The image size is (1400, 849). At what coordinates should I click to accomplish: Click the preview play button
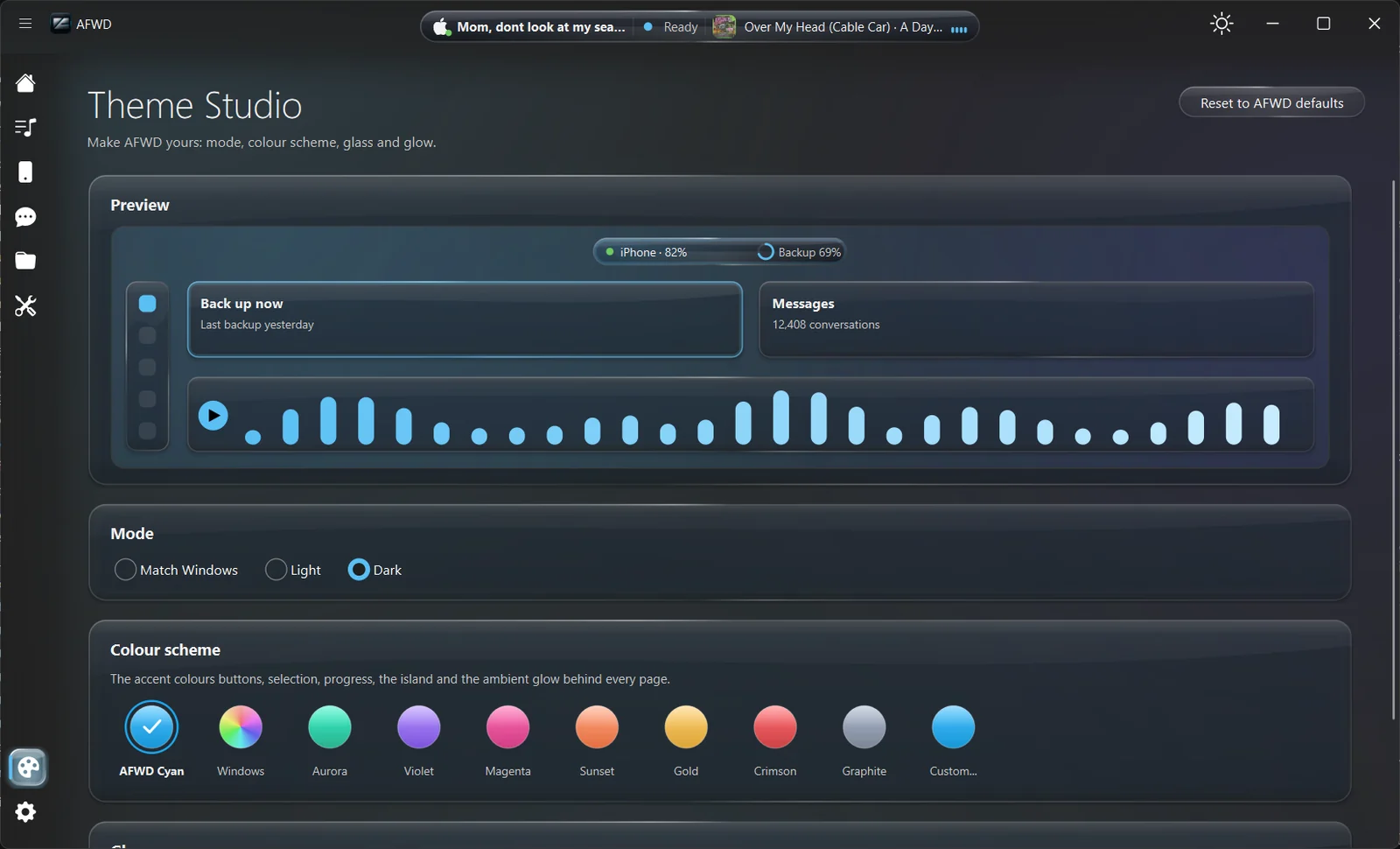(213, 415)
